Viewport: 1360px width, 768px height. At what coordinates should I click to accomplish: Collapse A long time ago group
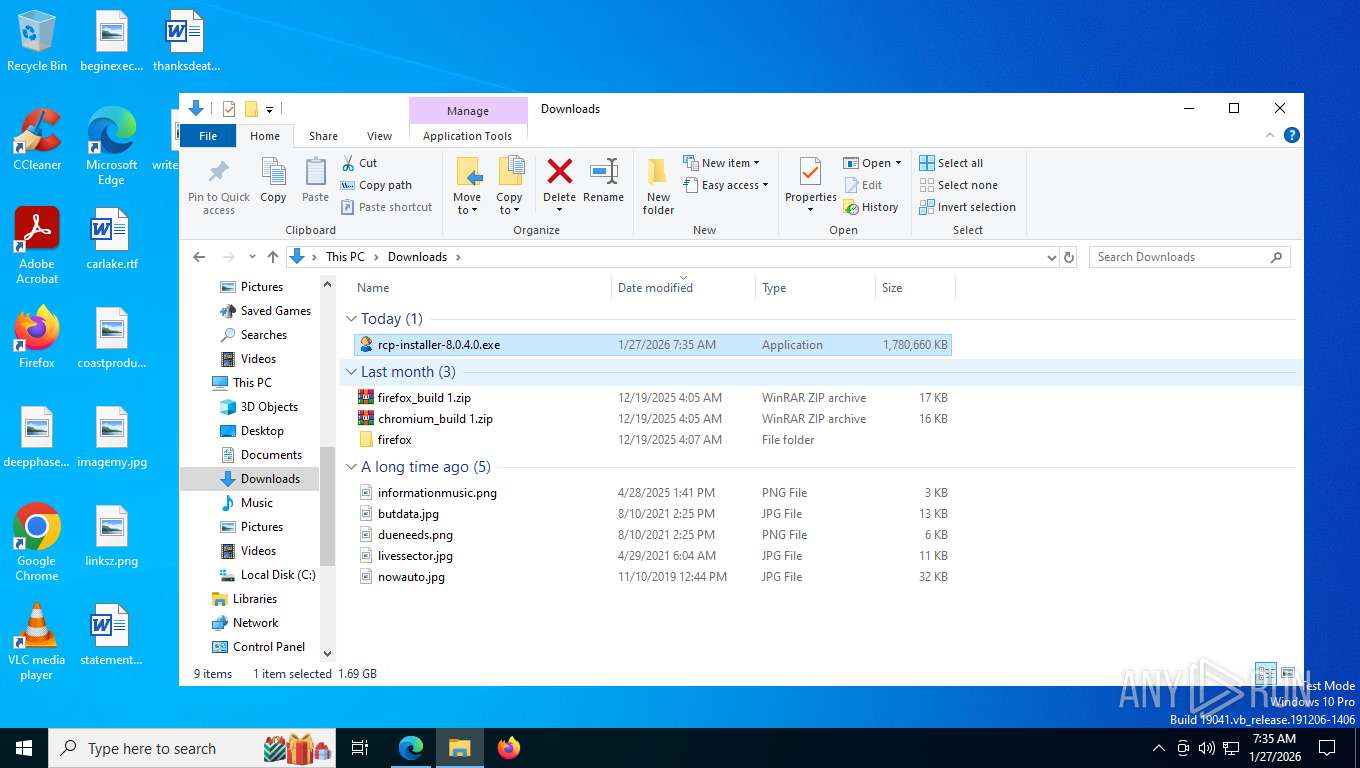[351, 467]
